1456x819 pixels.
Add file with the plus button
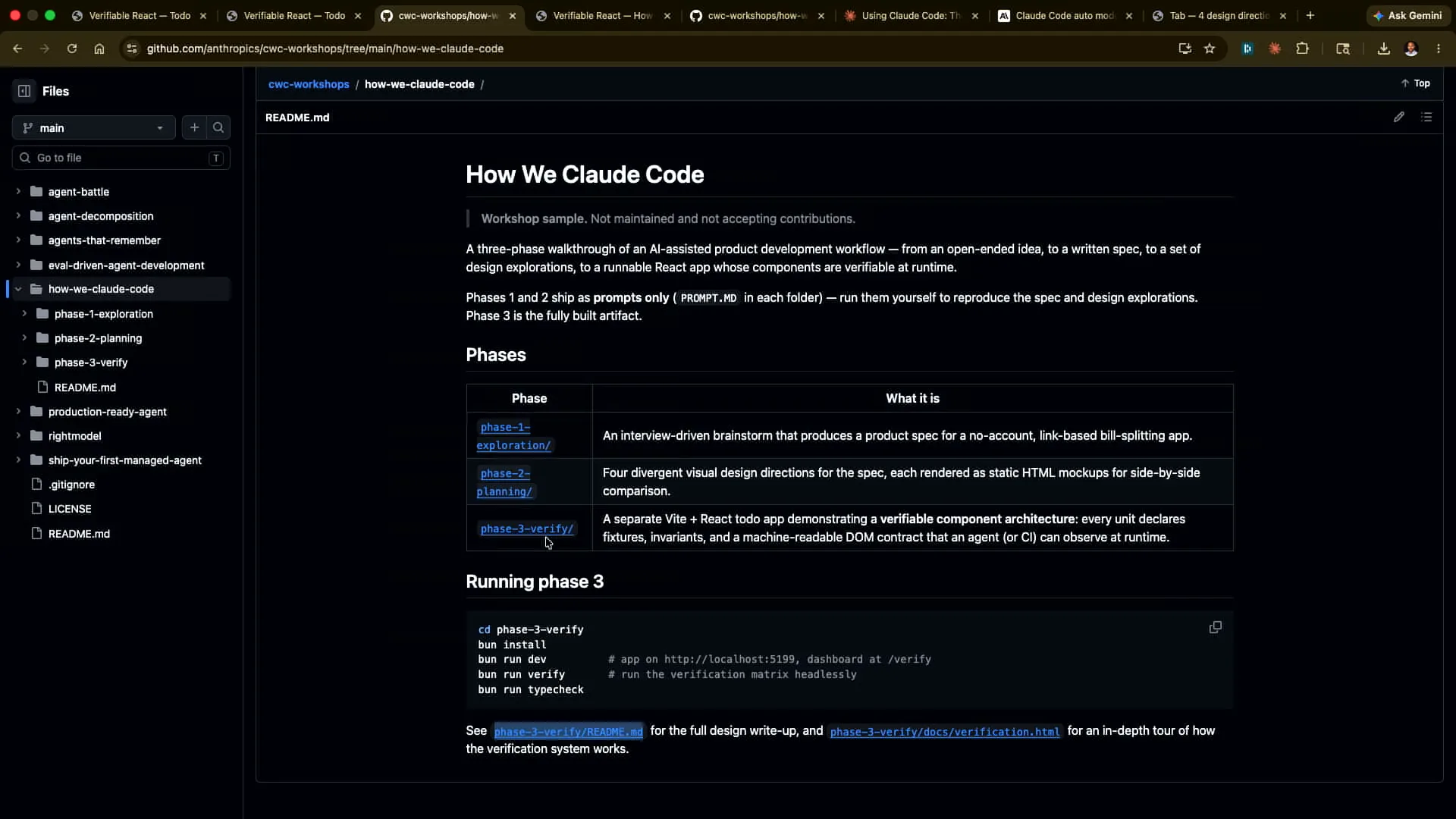click(194, 127)
